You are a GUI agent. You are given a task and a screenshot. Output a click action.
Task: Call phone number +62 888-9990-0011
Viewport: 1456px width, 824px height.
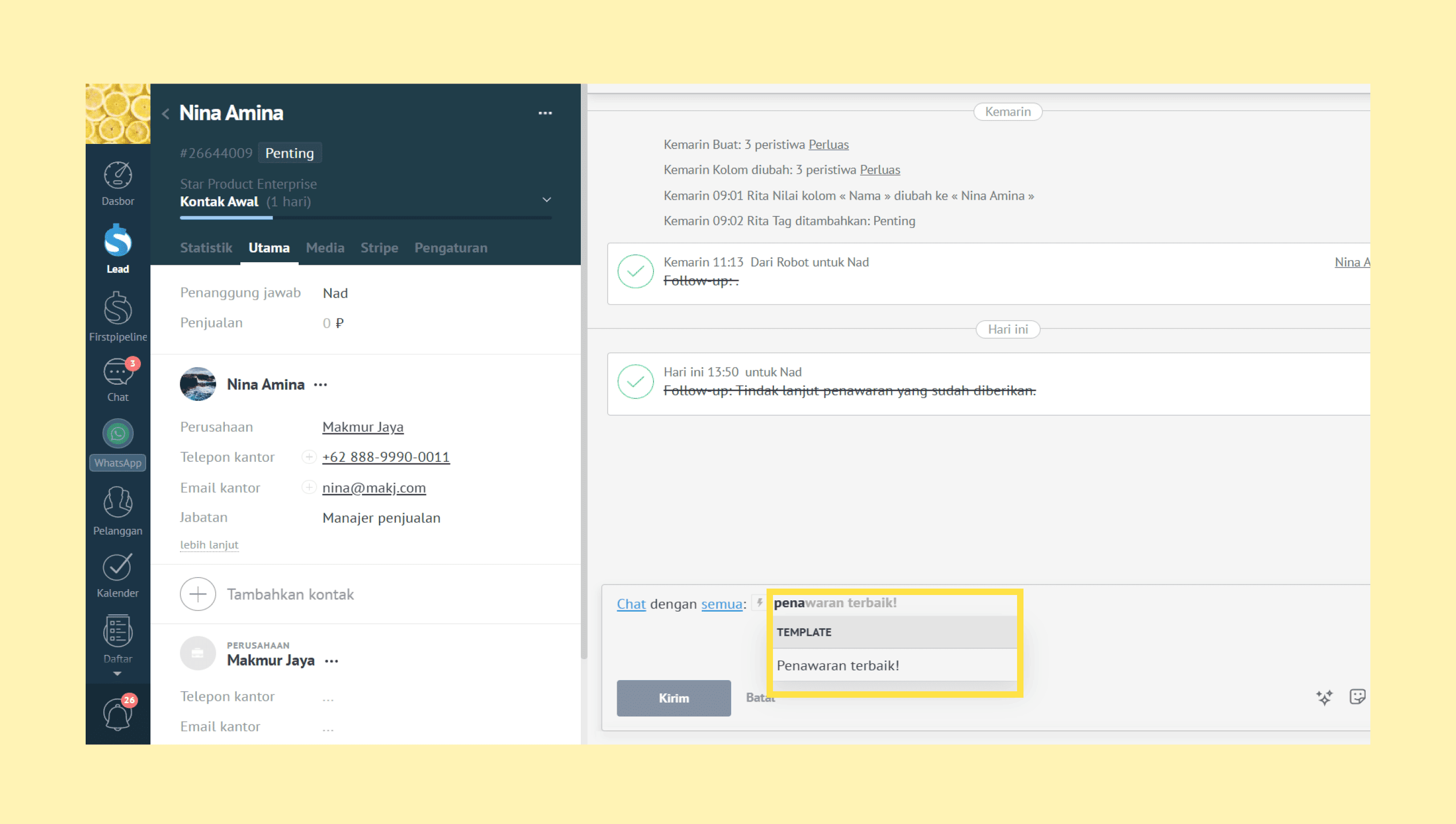(x=386, y=457)
